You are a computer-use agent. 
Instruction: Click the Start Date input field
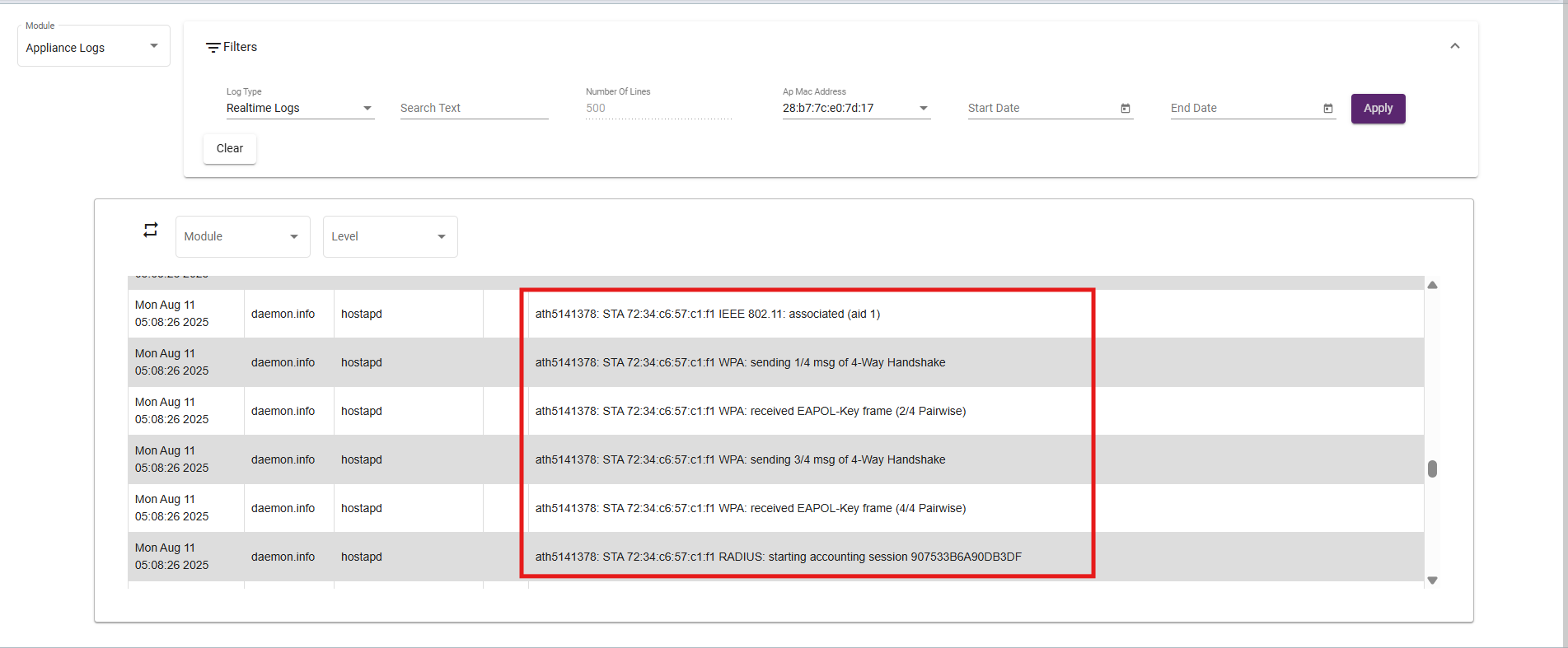pyautogui.click(x=1042, y=108)
